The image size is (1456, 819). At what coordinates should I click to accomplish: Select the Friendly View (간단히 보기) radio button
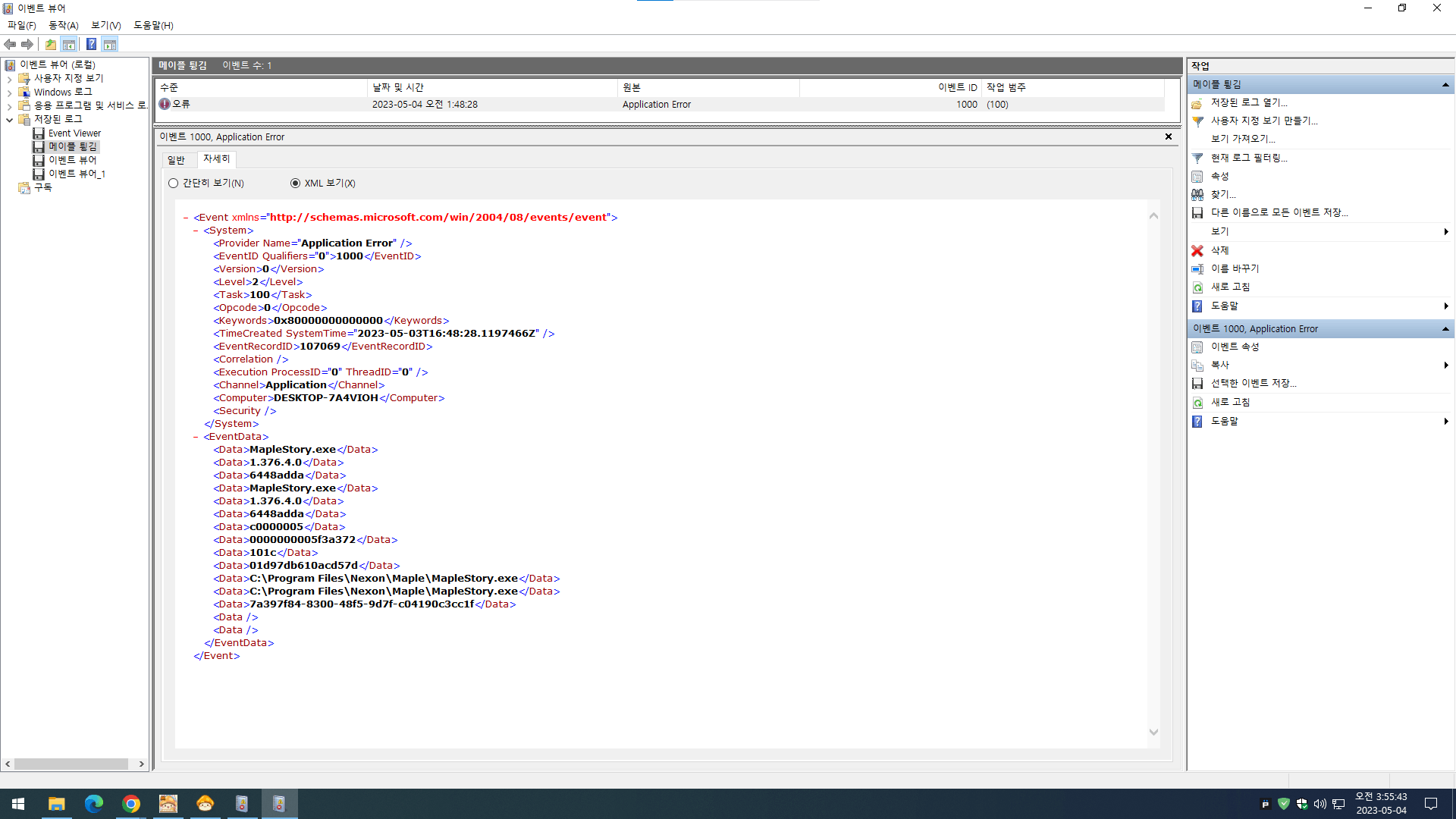(174, 184)
